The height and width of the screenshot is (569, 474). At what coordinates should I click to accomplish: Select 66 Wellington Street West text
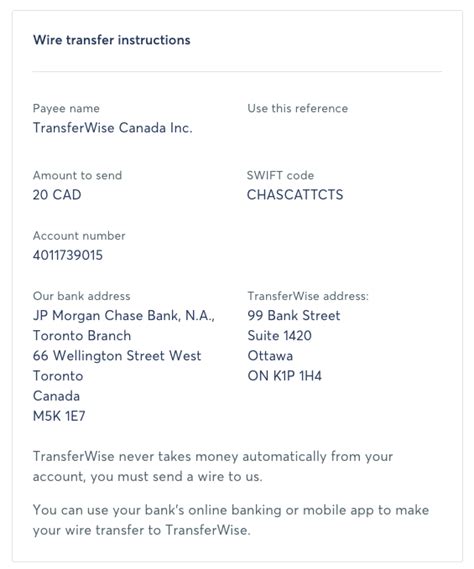click(x=117, y=356)
